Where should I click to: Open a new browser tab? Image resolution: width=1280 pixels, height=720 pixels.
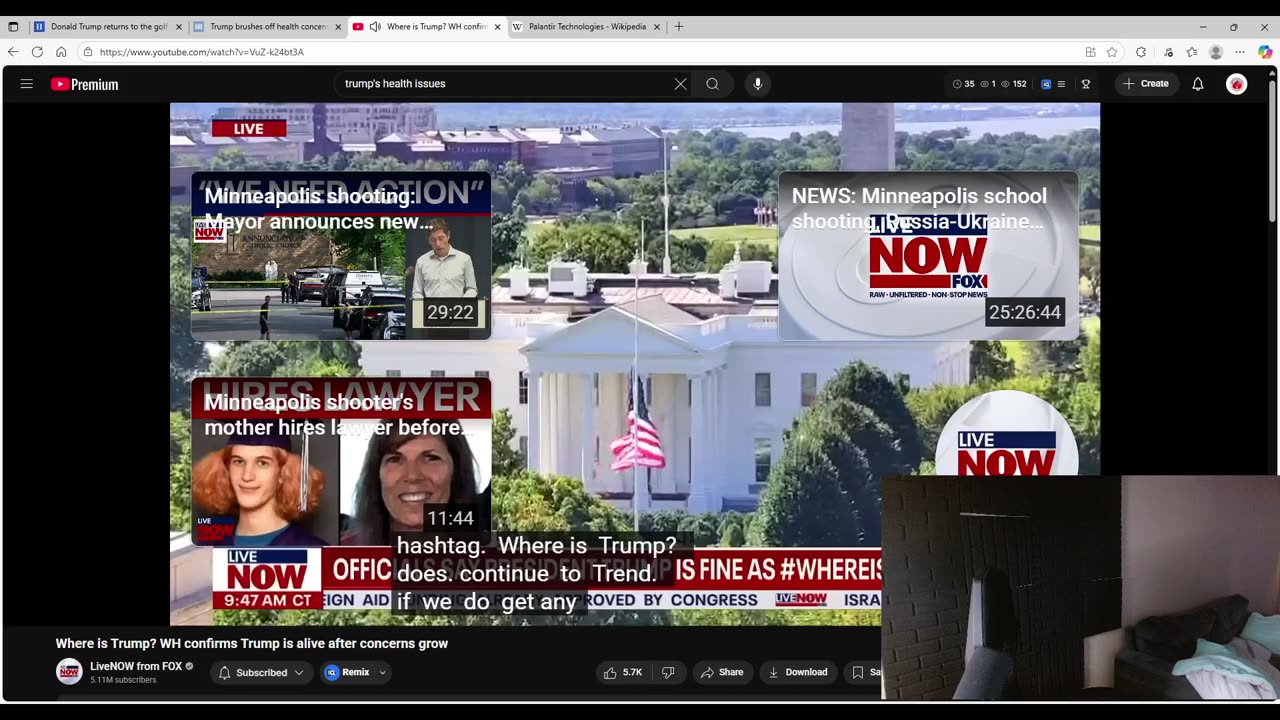pyautogui.click(x=679, y=27)
